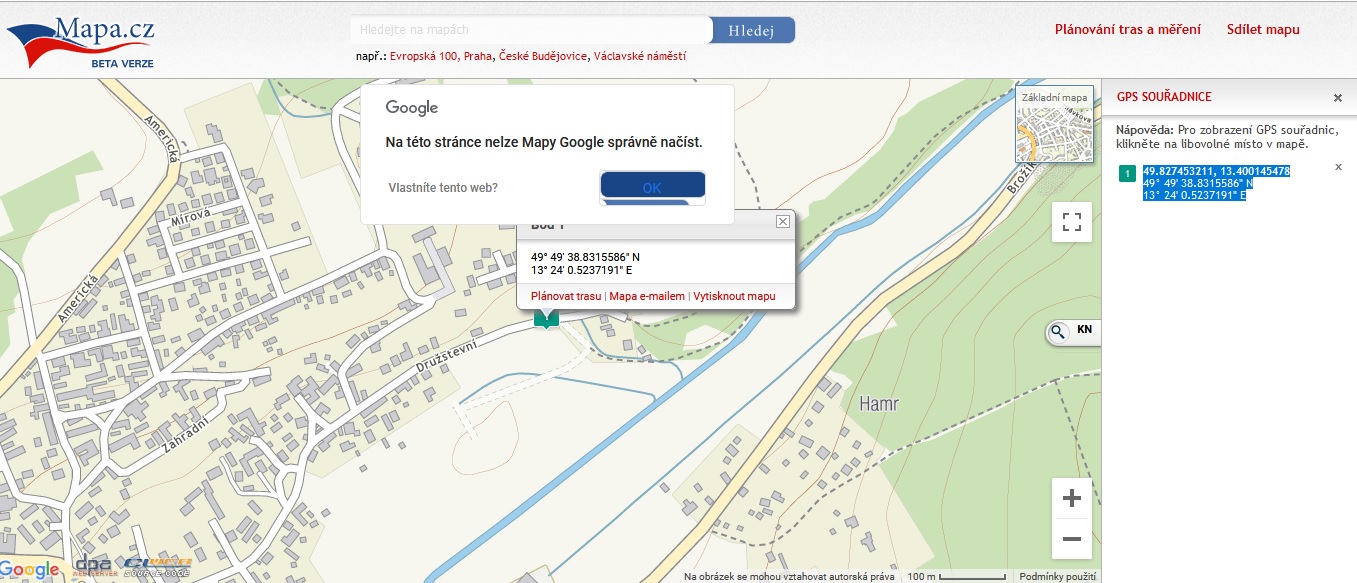The image size is (1357, 583).
Task: Switch map type via Základní mapa thumbnail
Action: coord(1054,125)
